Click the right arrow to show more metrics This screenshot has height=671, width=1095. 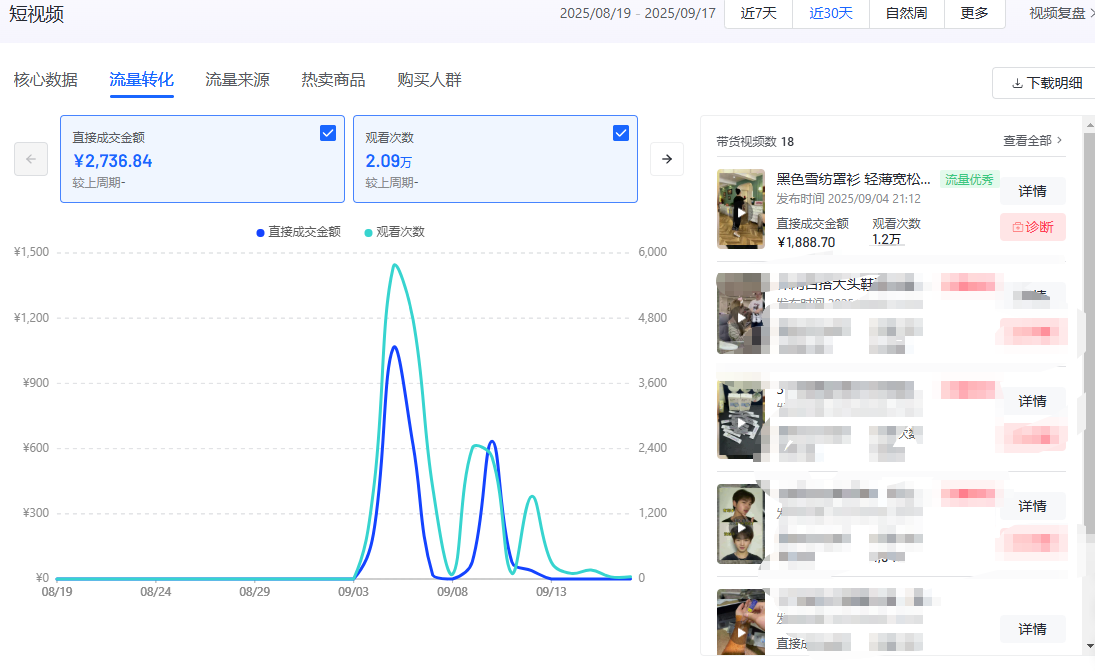(666, 158)
